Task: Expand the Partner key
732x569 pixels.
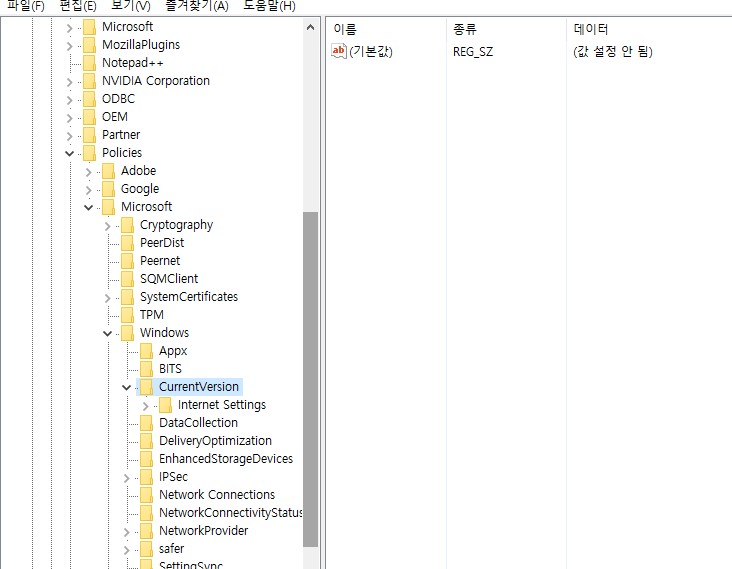Action: tap(70, 136)
